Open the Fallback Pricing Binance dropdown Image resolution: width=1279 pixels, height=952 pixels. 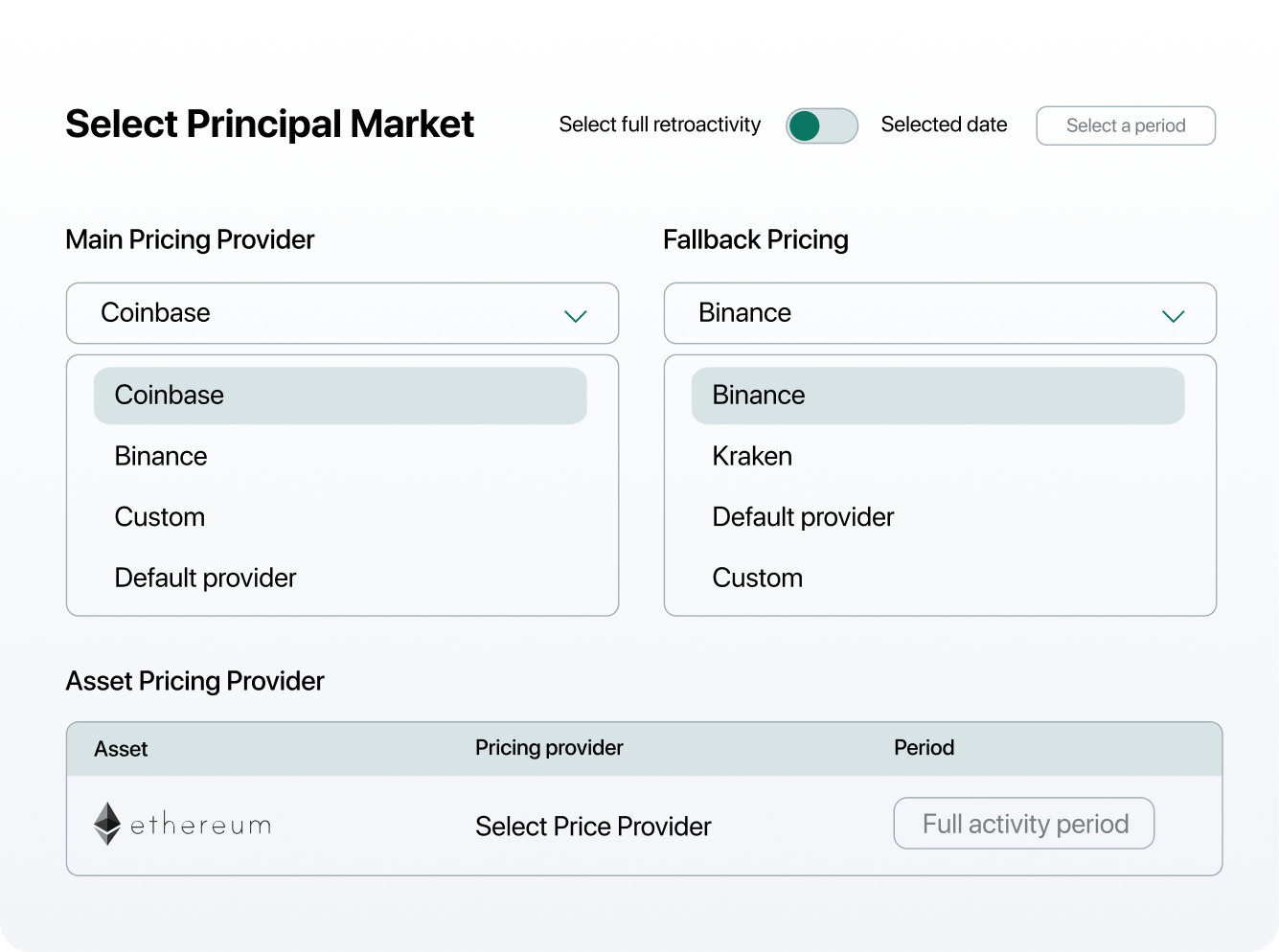pos(940,313)
